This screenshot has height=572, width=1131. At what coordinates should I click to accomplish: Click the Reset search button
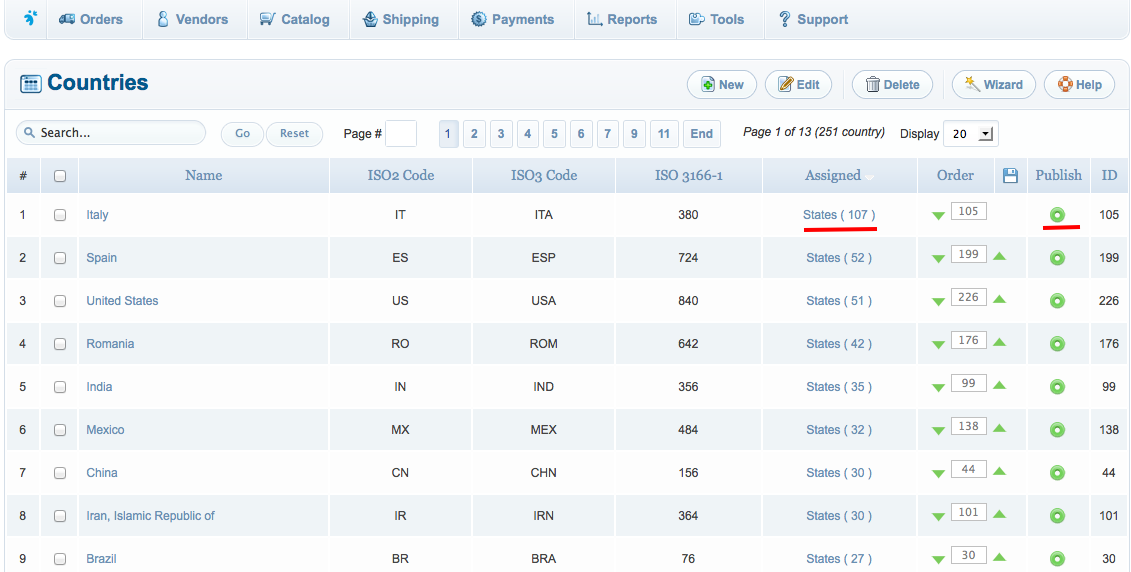click(294, 133)
